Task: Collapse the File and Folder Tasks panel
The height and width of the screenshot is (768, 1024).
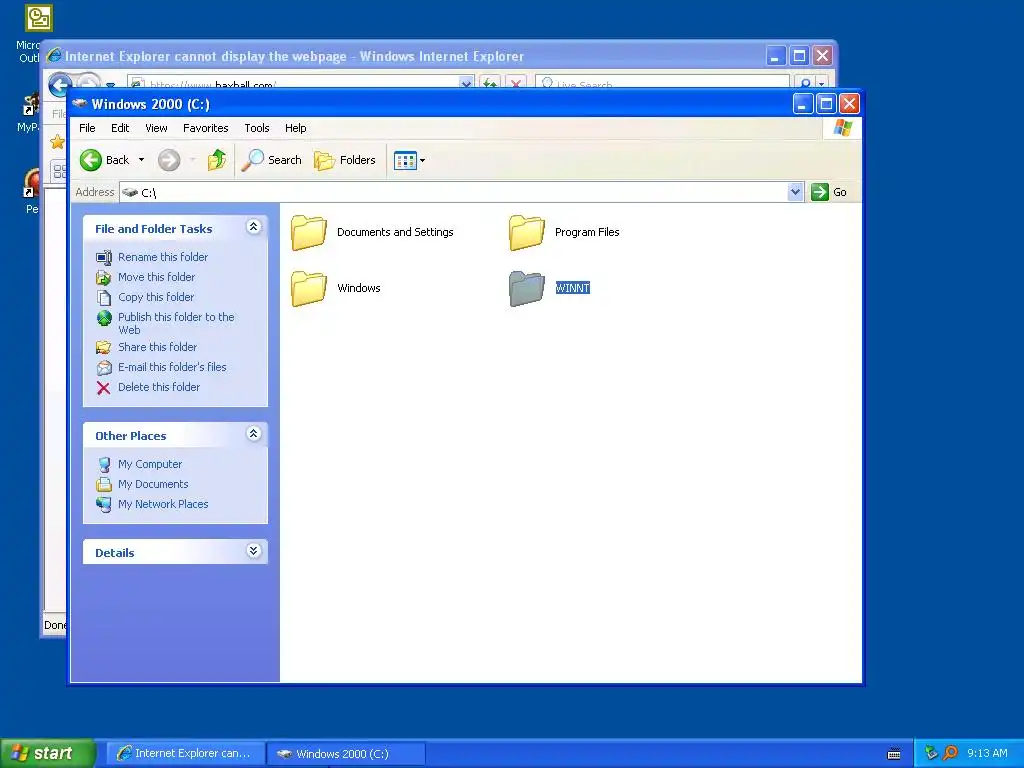Action: pos(253,227)
